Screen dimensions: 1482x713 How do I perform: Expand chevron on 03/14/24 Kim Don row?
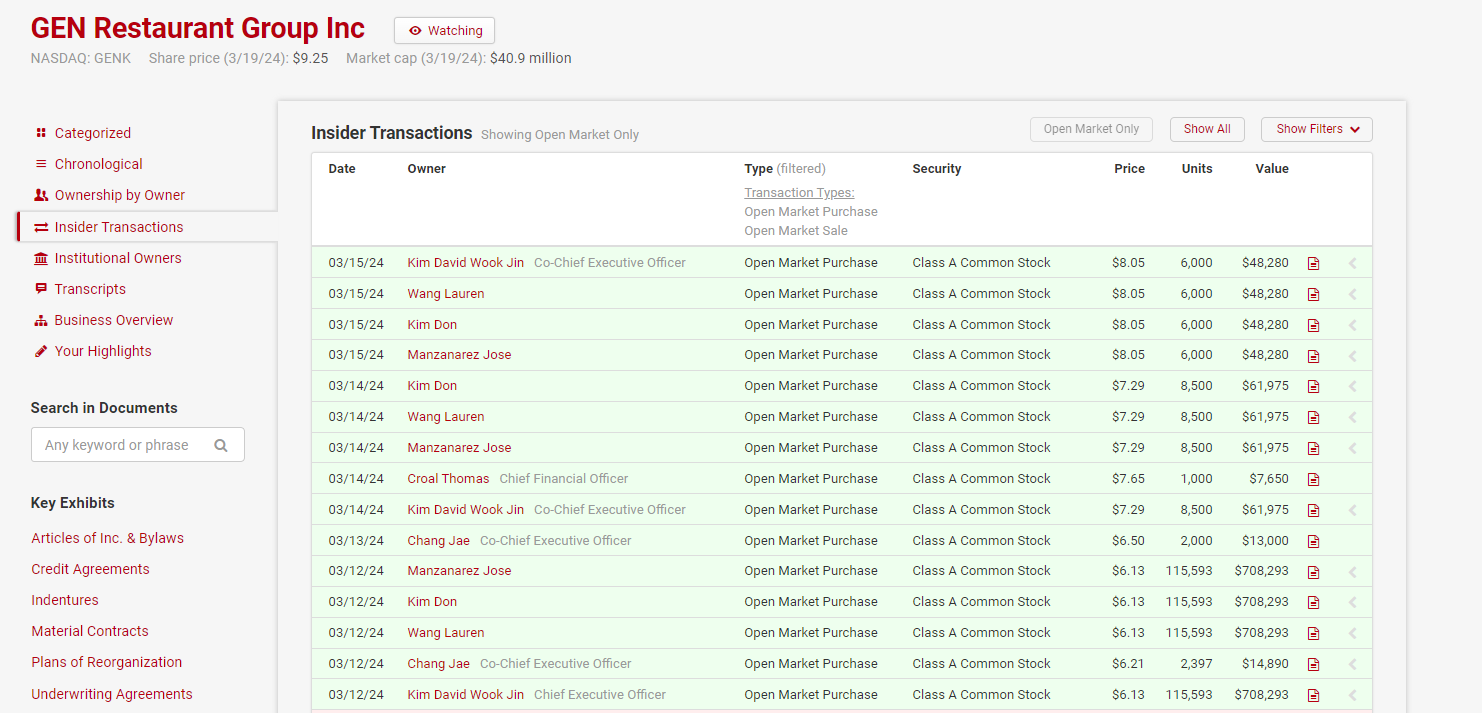point(1353,386)
